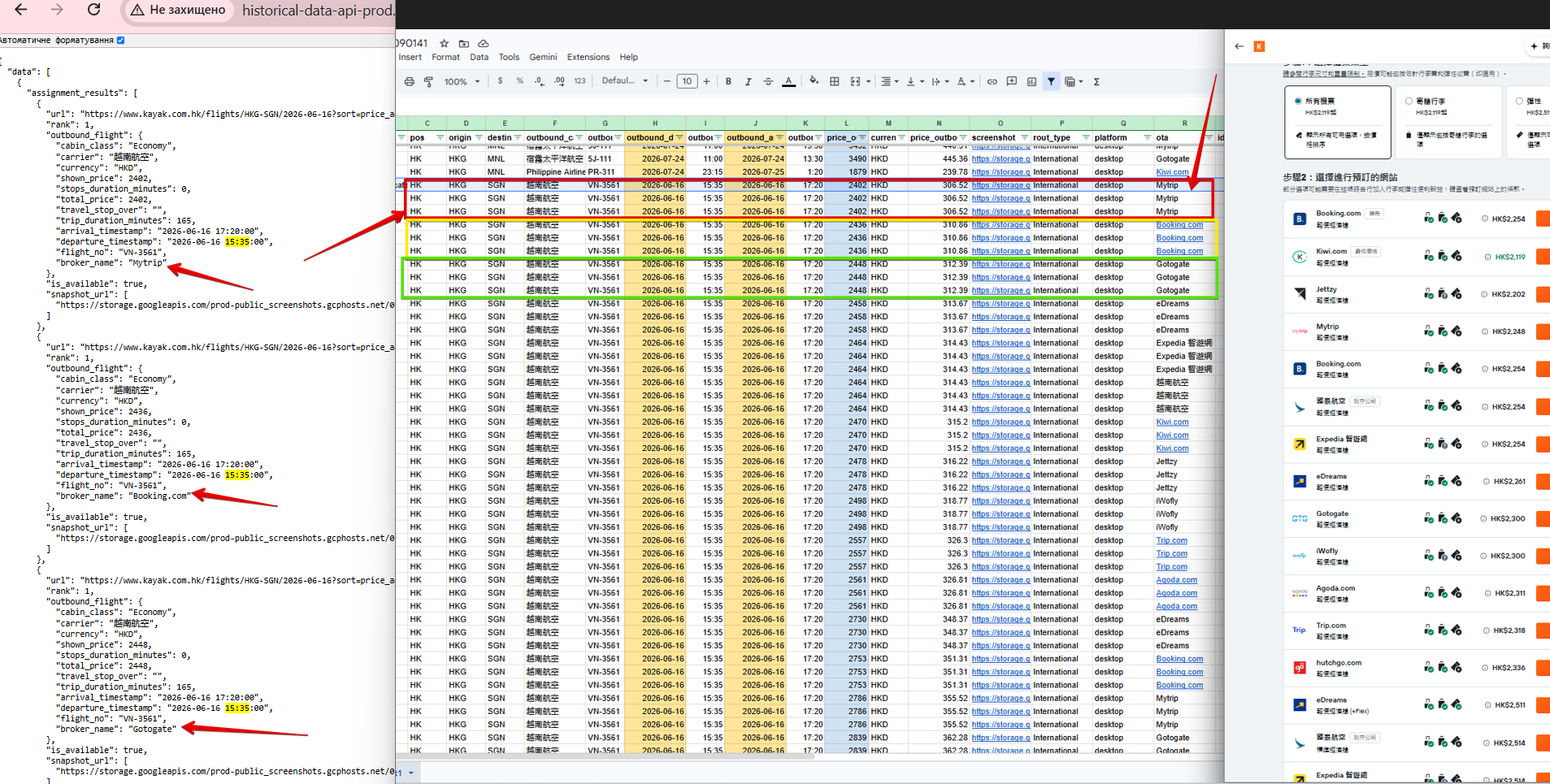Open the text rotation dropdown
1550x784 pixels.
[x=965, y=81]
